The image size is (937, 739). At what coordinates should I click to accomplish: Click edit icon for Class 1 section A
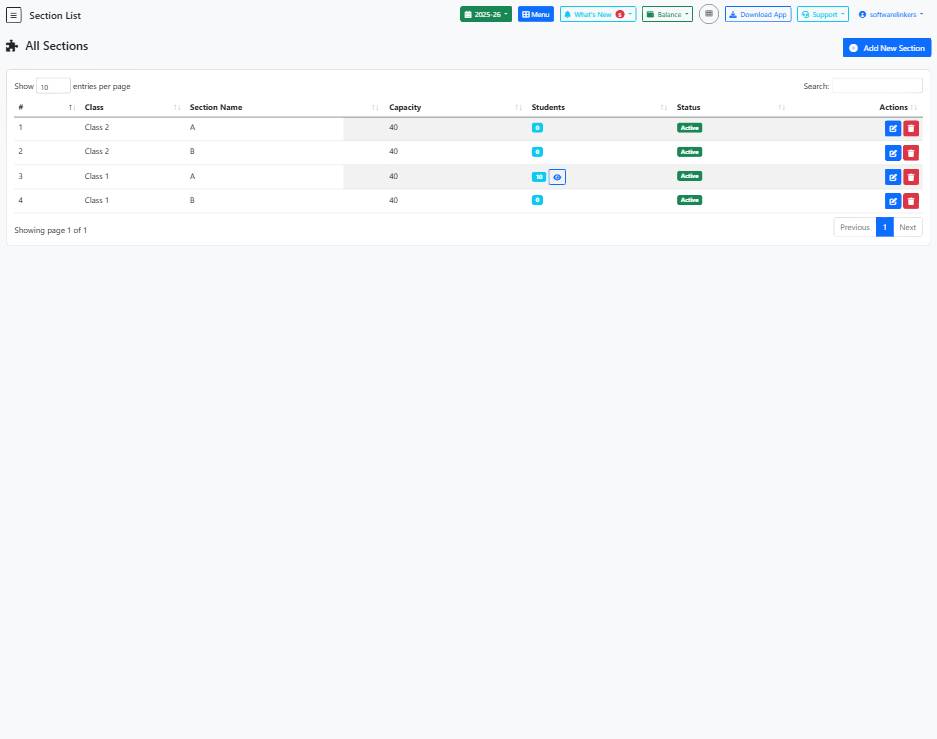click(x=892, y=177)
